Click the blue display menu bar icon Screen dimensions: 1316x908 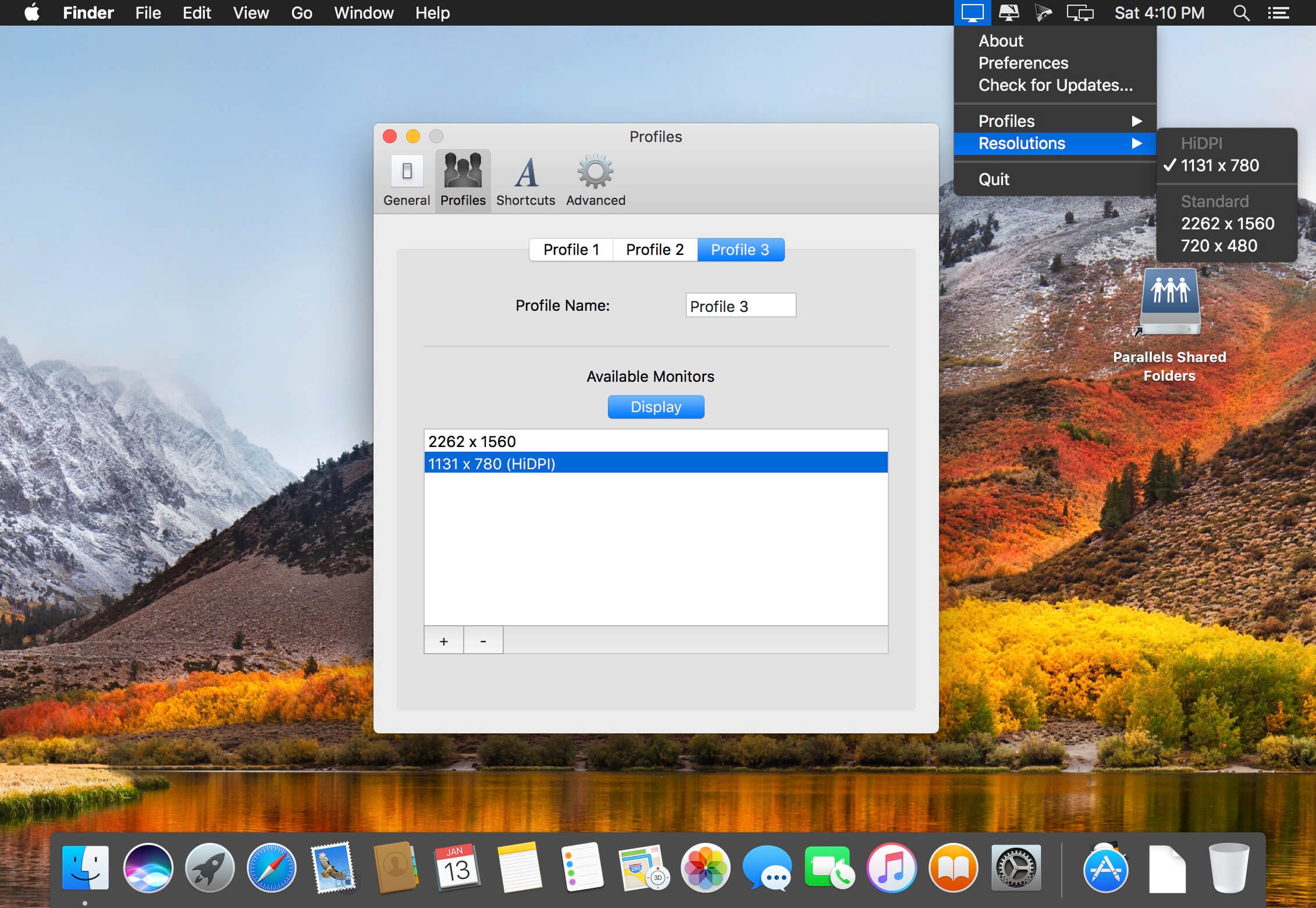[x=972, y=13]
